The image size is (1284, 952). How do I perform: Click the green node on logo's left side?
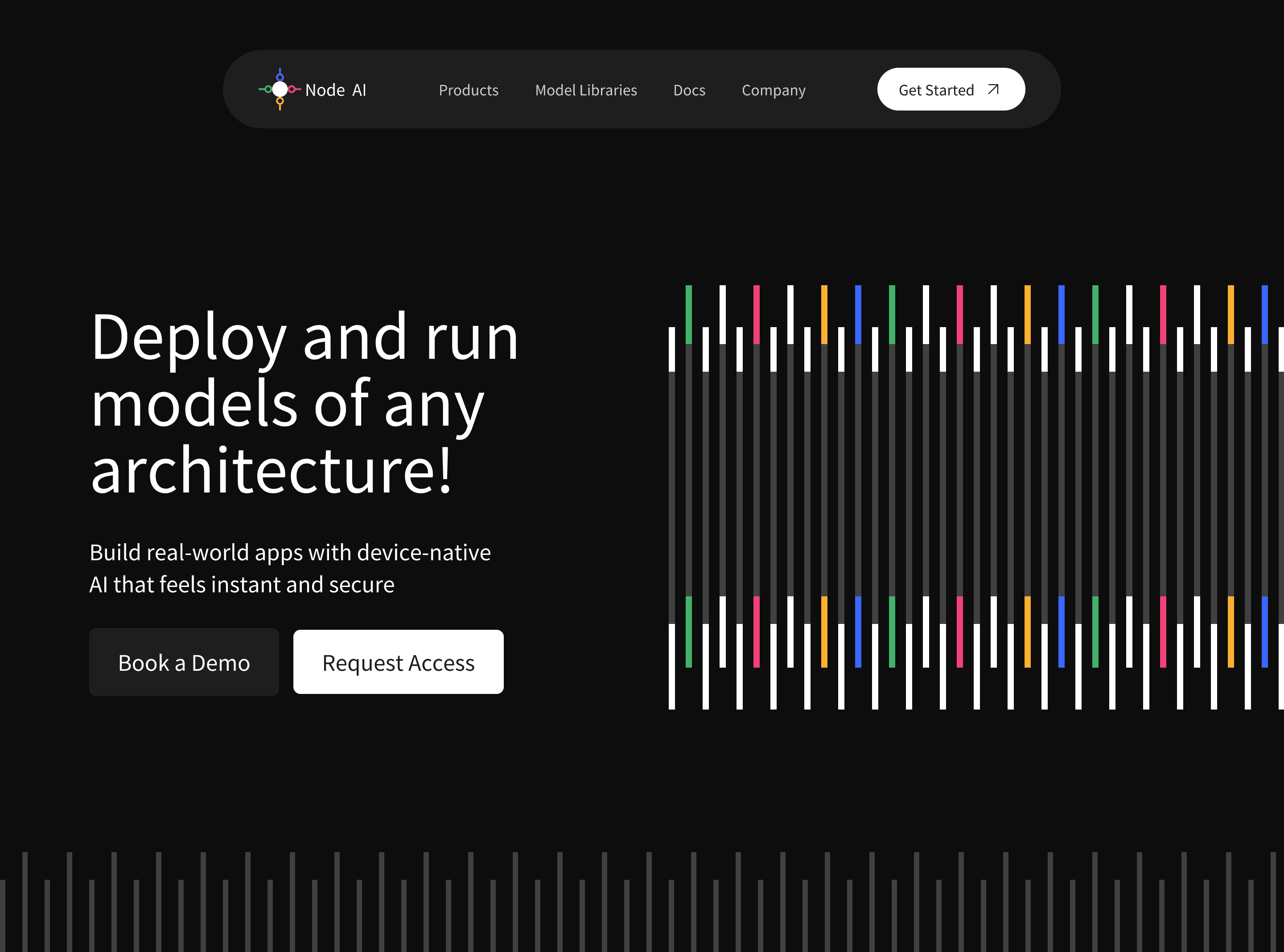pyautogui.click(x=268, y=89)
